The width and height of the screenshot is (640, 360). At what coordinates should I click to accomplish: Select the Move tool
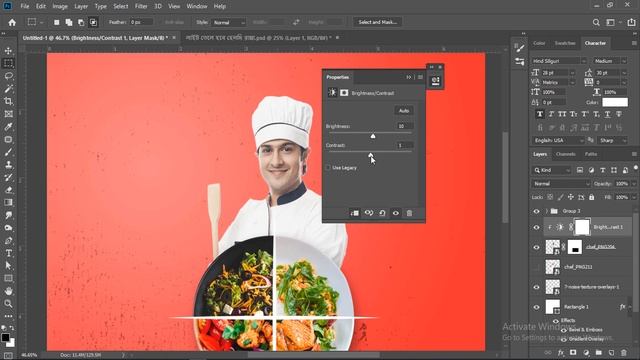point(8,51)
